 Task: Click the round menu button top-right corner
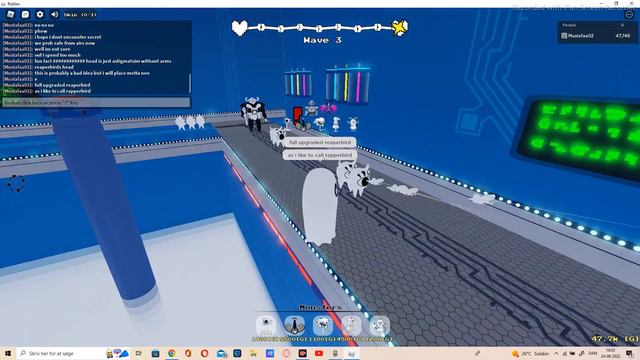pyautogui.click(x=629, y=14)
